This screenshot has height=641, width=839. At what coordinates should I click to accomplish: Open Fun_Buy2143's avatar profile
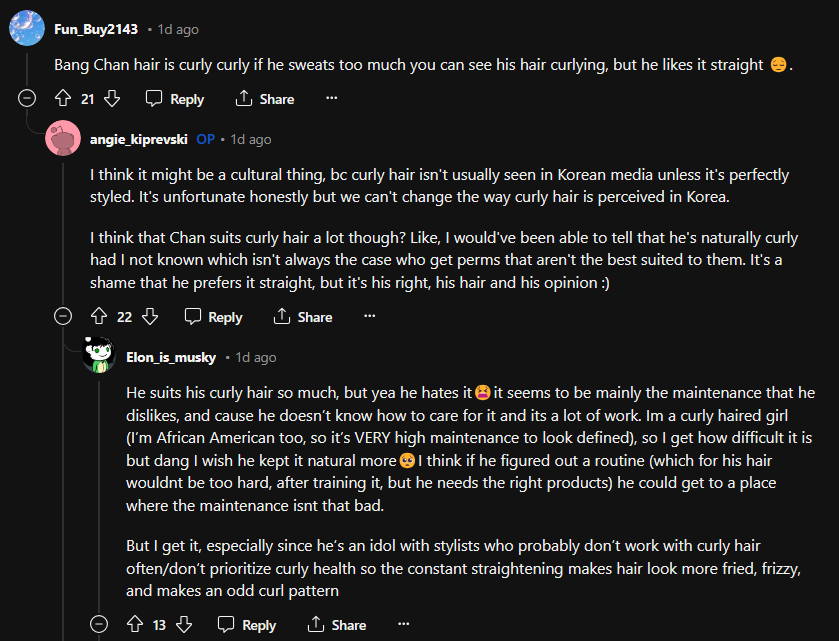point(26,28)
